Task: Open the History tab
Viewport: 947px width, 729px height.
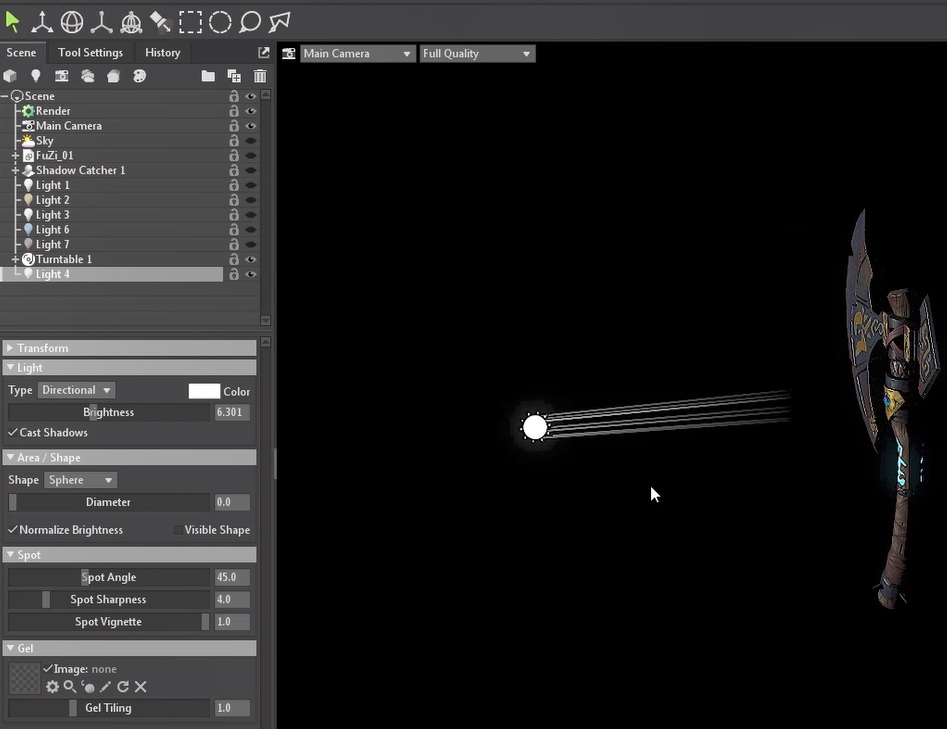Action: click(162, 53)
